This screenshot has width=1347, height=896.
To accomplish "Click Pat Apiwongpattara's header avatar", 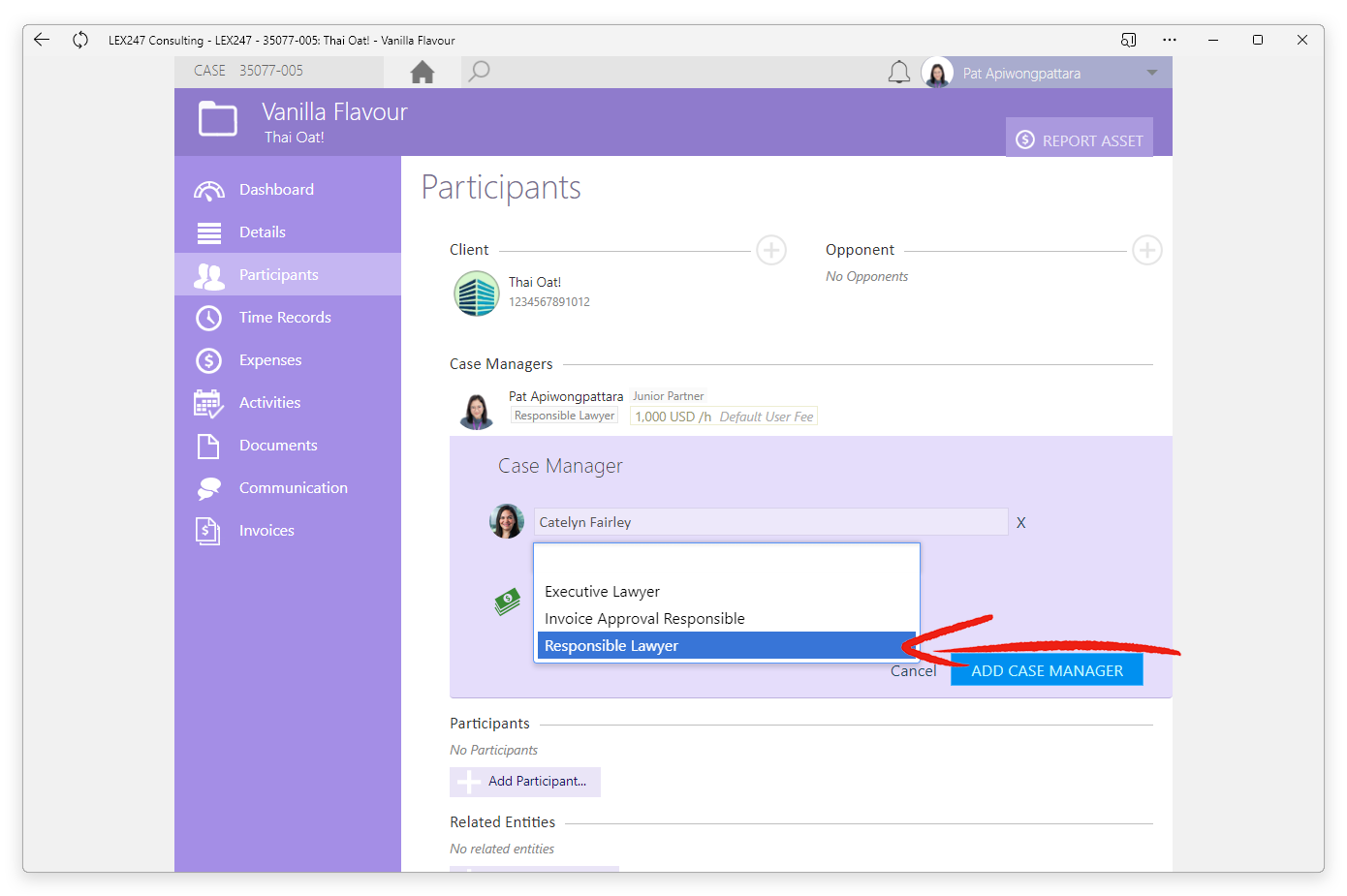I will (937, 73).
